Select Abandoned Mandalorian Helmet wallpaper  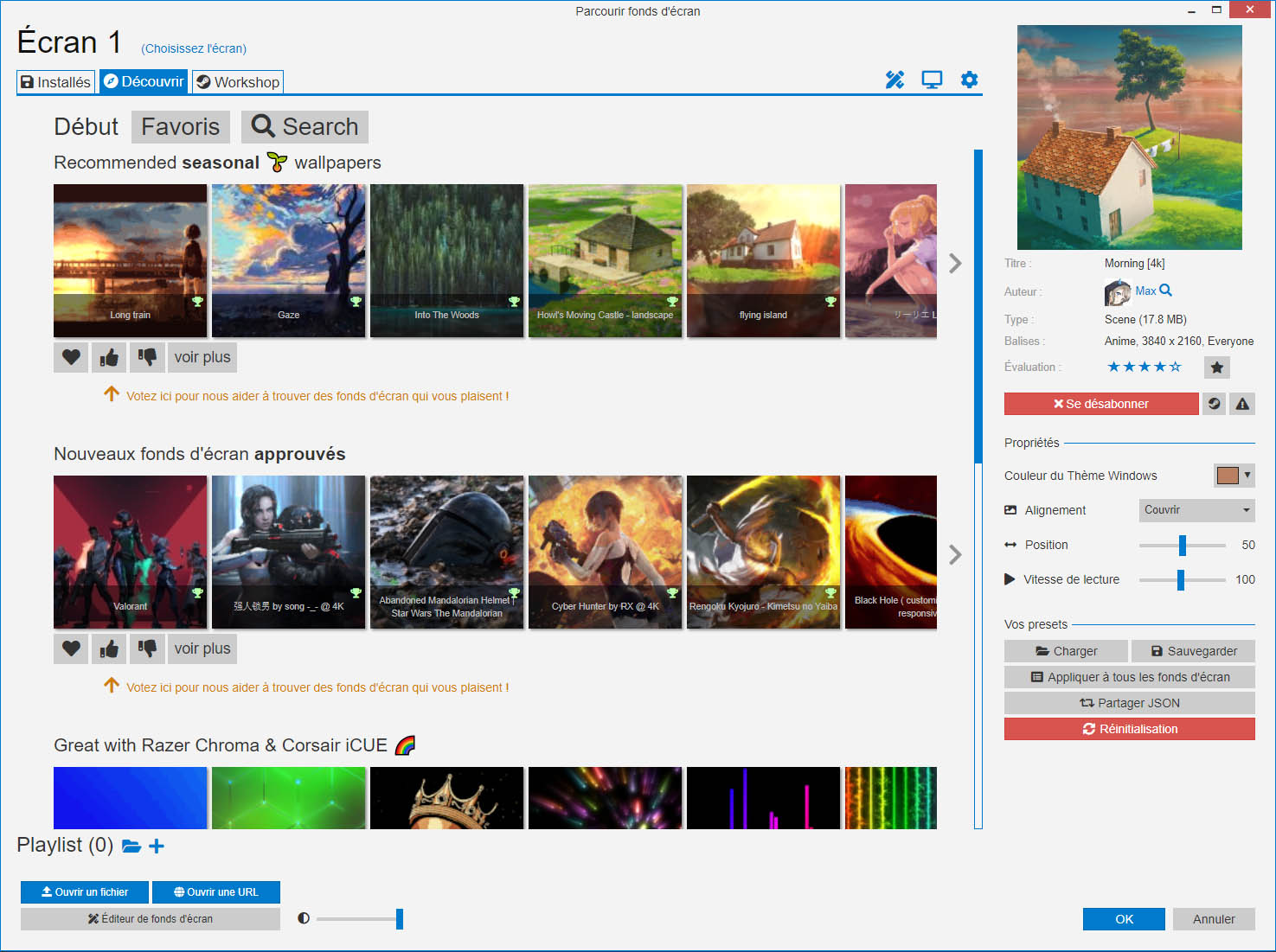[x=447, y=552]
